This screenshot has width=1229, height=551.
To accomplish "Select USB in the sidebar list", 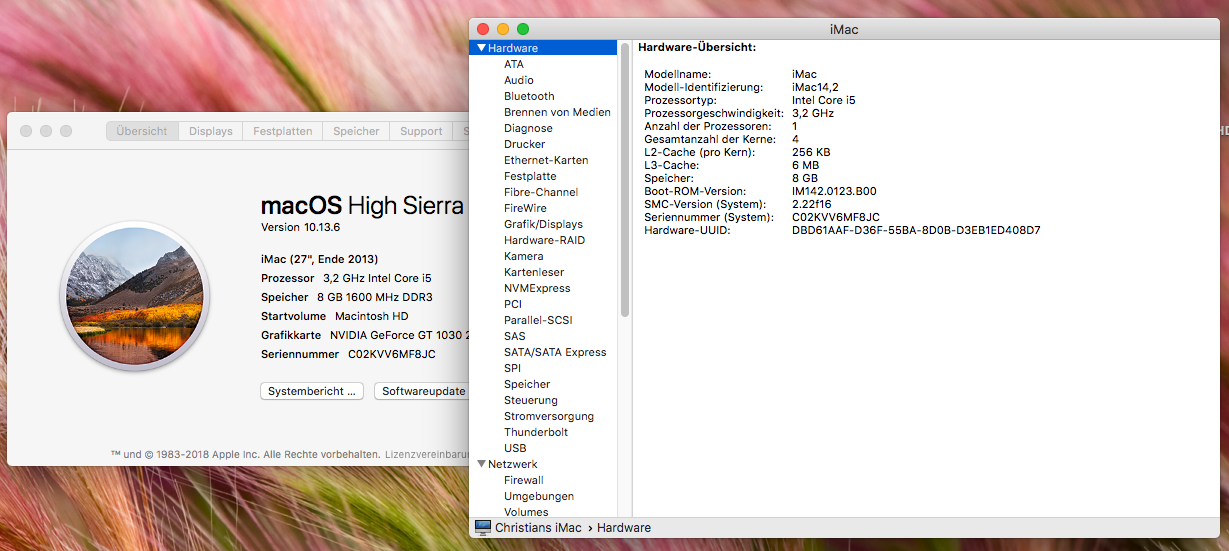I will coord(515,448).
